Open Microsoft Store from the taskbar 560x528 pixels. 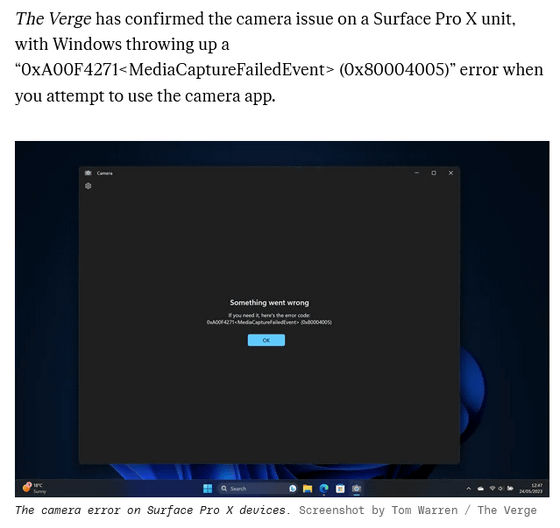tap(340, 488)
